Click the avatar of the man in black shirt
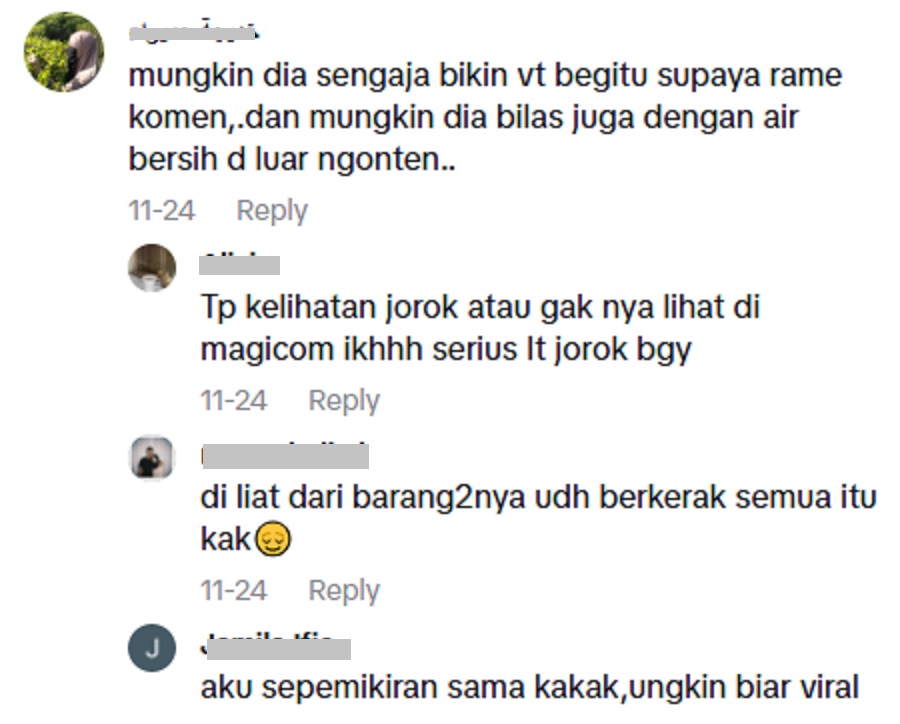Viewport: 900px width, 724px height. click(x=152, y=458)
